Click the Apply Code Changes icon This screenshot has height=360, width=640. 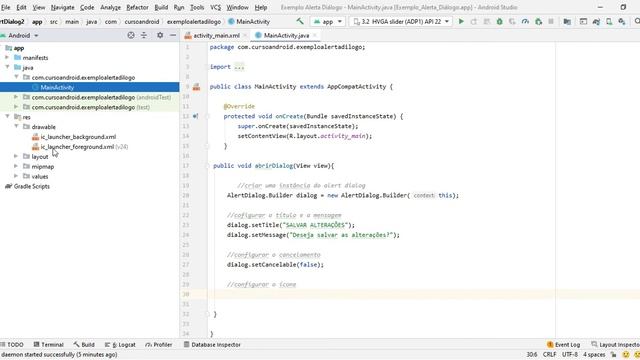coord(487,21)
